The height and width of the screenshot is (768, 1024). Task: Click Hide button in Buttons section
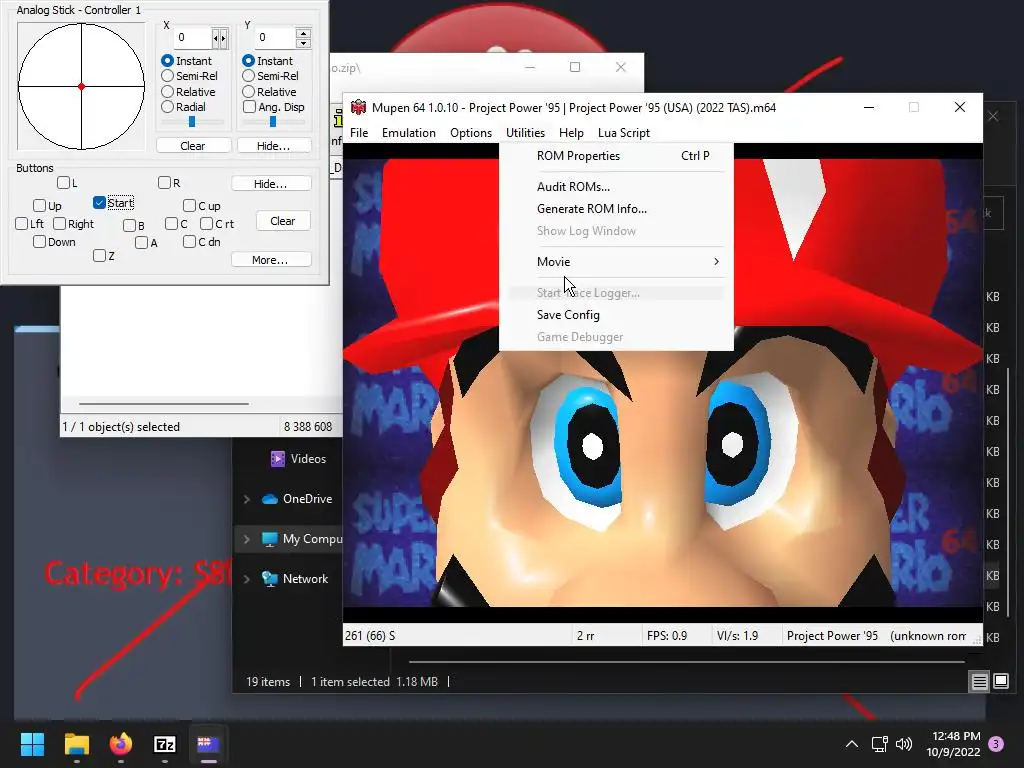270,184
